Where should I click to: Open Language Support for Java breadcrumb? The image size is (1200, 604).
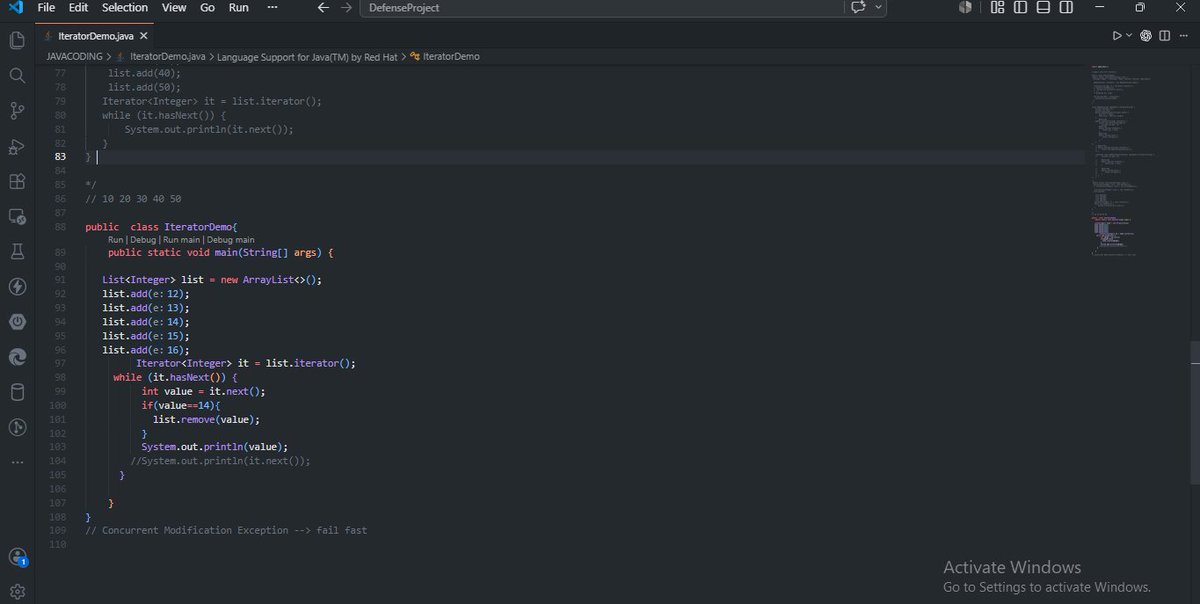(x=308, y=57)
